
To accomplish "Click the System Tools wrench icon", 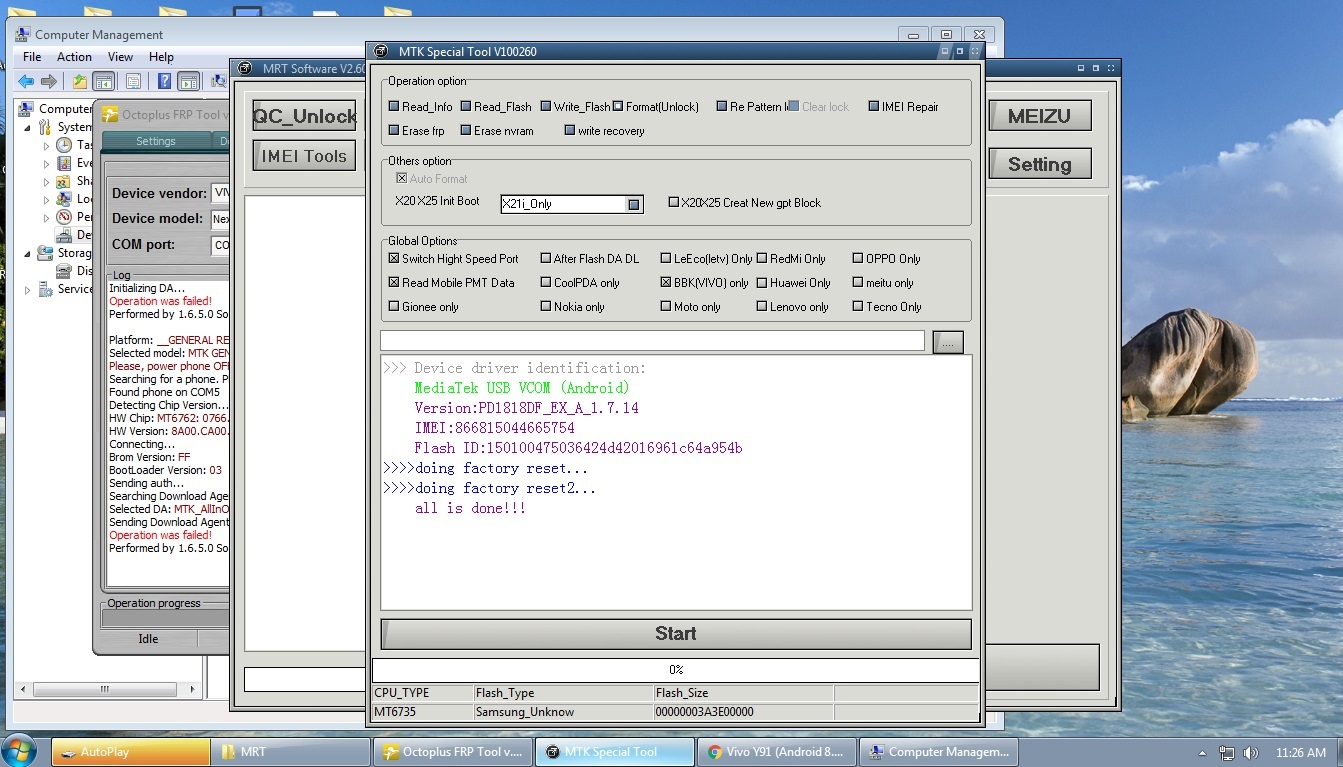I will (45, 127).
